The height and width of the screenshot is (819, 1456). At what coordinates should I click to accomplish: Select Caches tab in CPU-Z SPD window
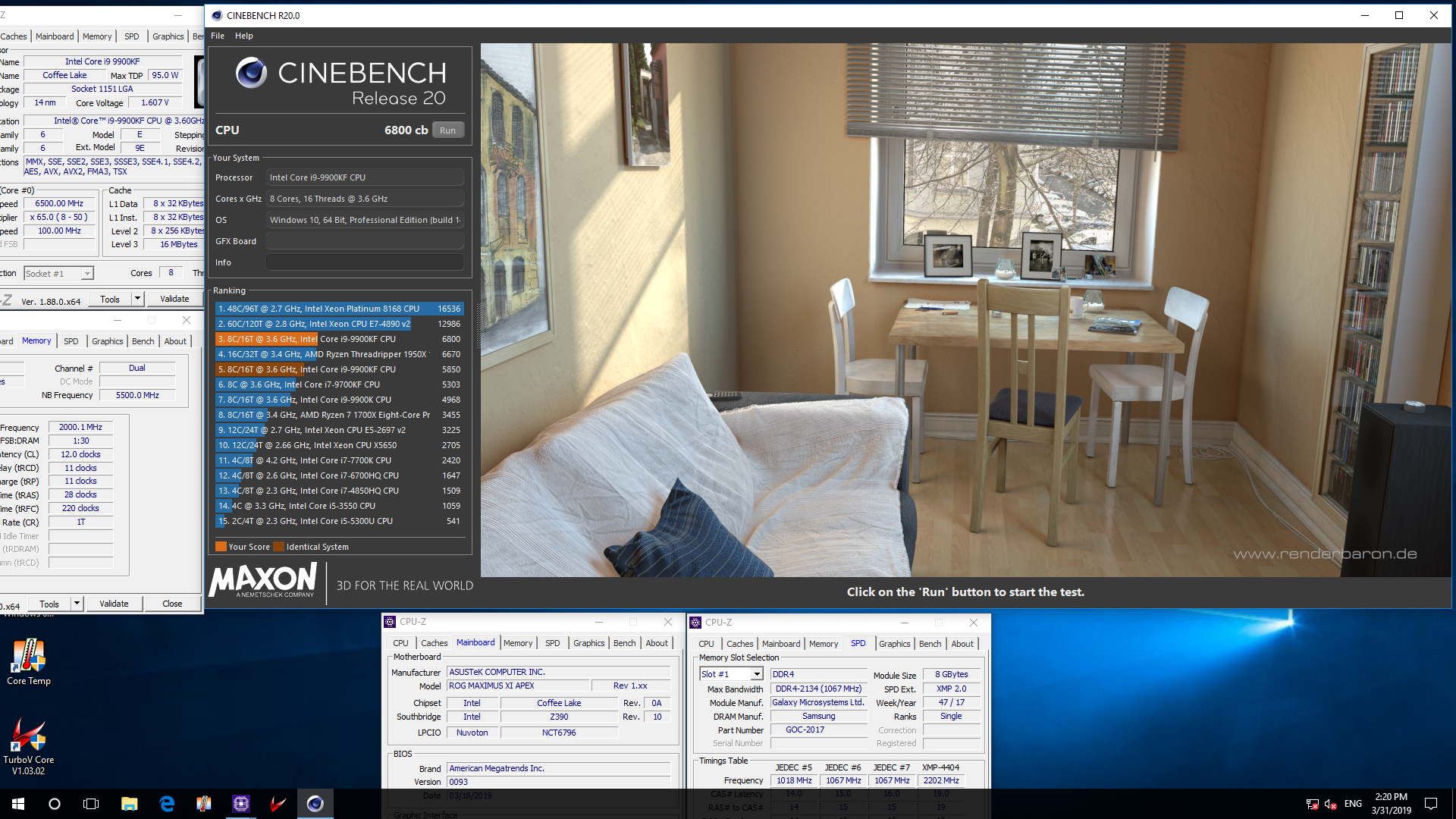click(740, 644)
